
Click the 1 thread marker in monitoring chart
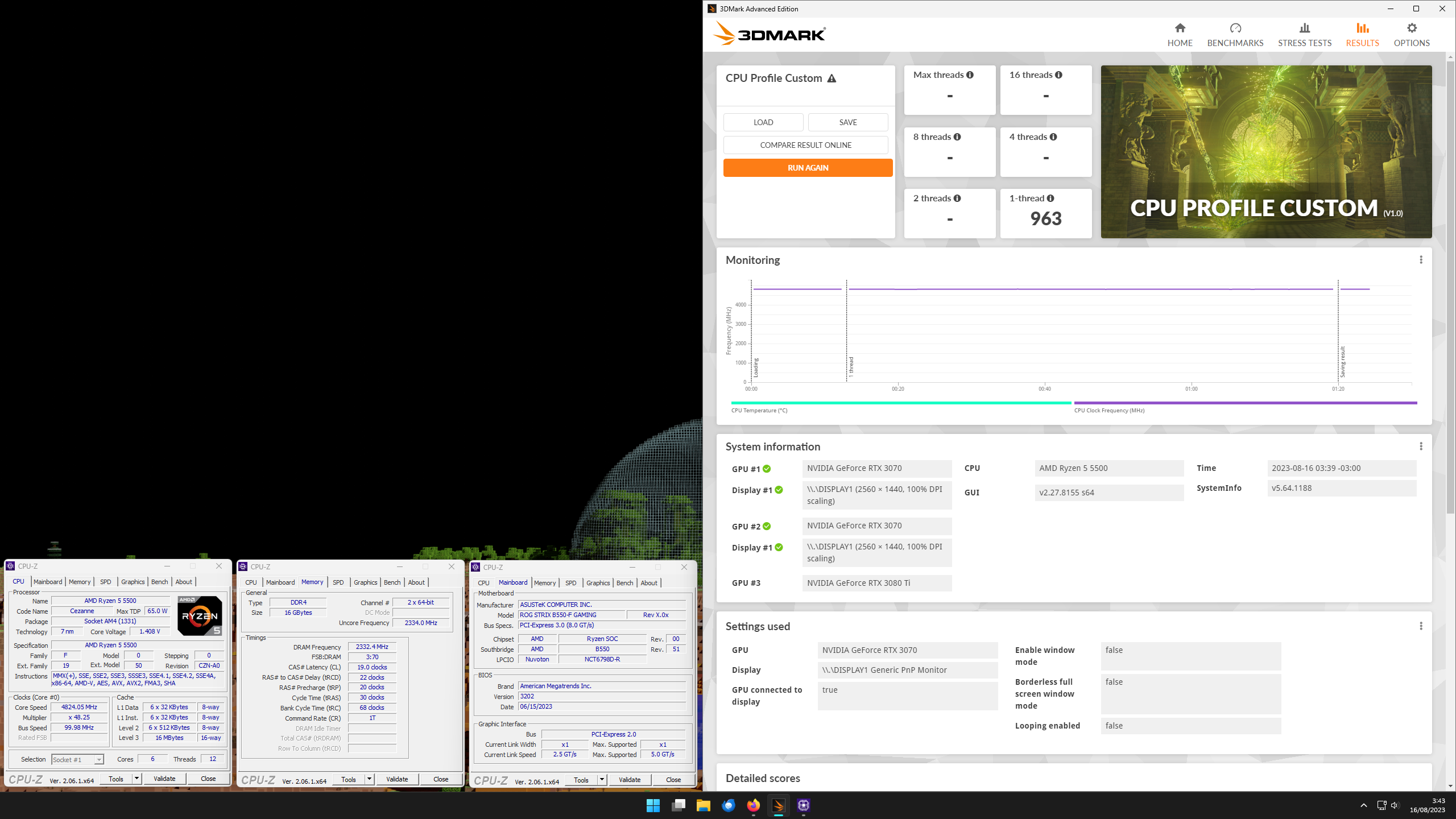click(851, 367)
